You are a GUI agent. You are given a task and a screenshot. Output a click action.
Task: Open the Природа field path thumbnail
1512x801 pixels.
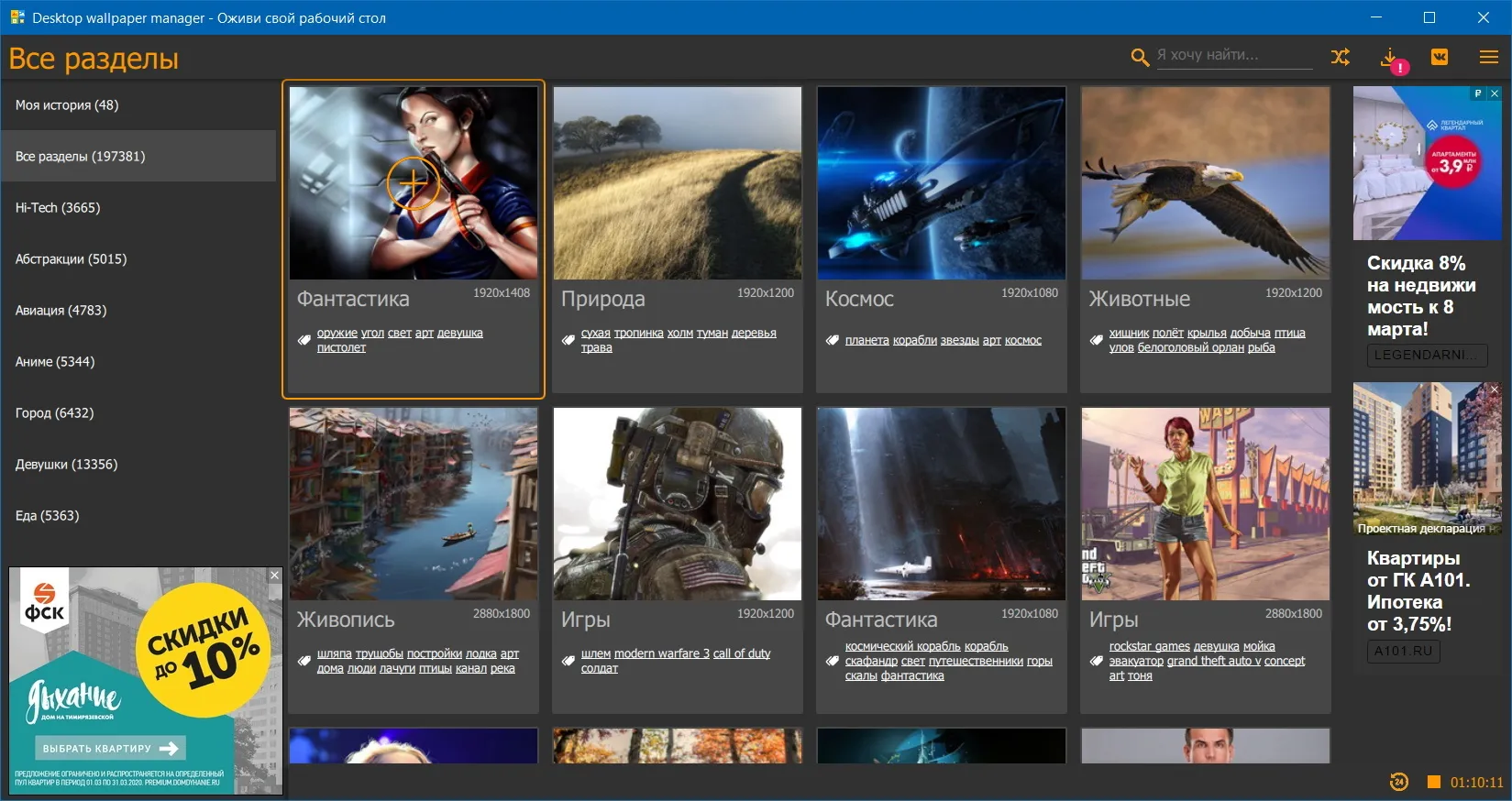point(678,183)
